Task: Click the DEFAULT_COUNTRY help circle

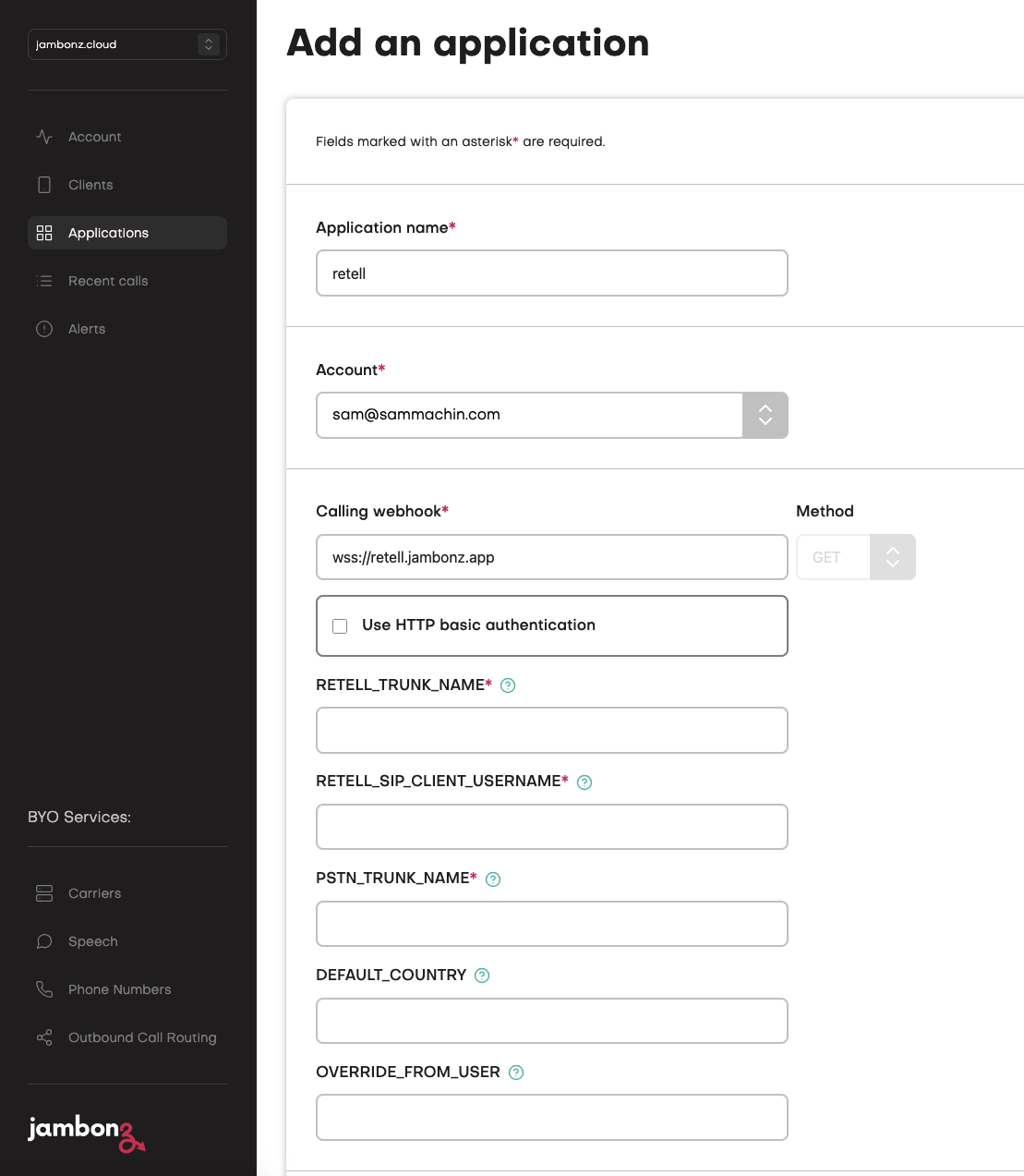Action: (x=481, y=975)
